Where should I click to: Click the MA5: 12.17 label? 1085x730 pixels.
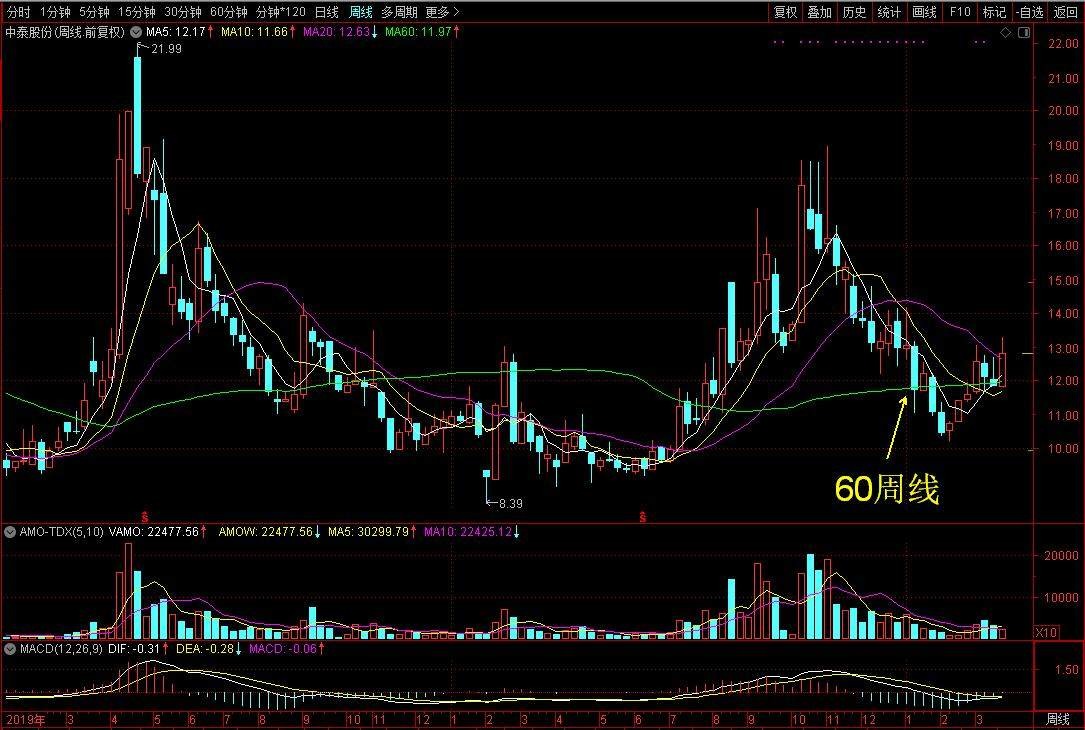point(175,32)
